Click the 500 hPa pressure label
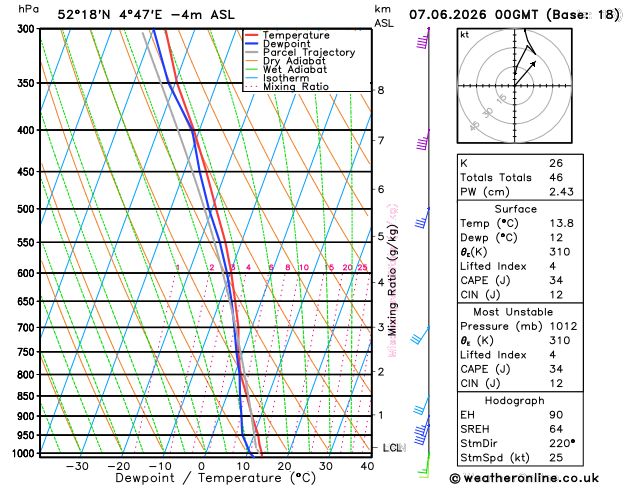The height and width of the screenshot is (486, 629). coord(28,209)
